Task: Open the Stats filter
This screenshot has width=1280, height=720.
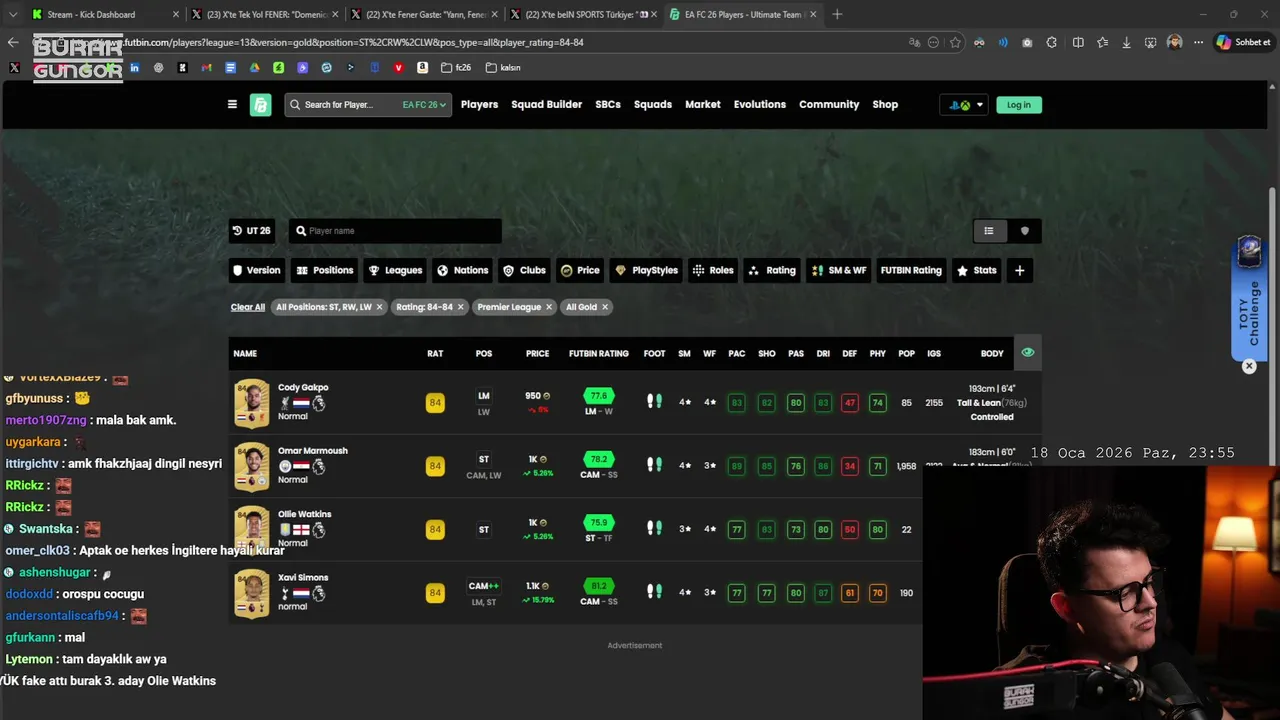Action: tap(977, 270)
